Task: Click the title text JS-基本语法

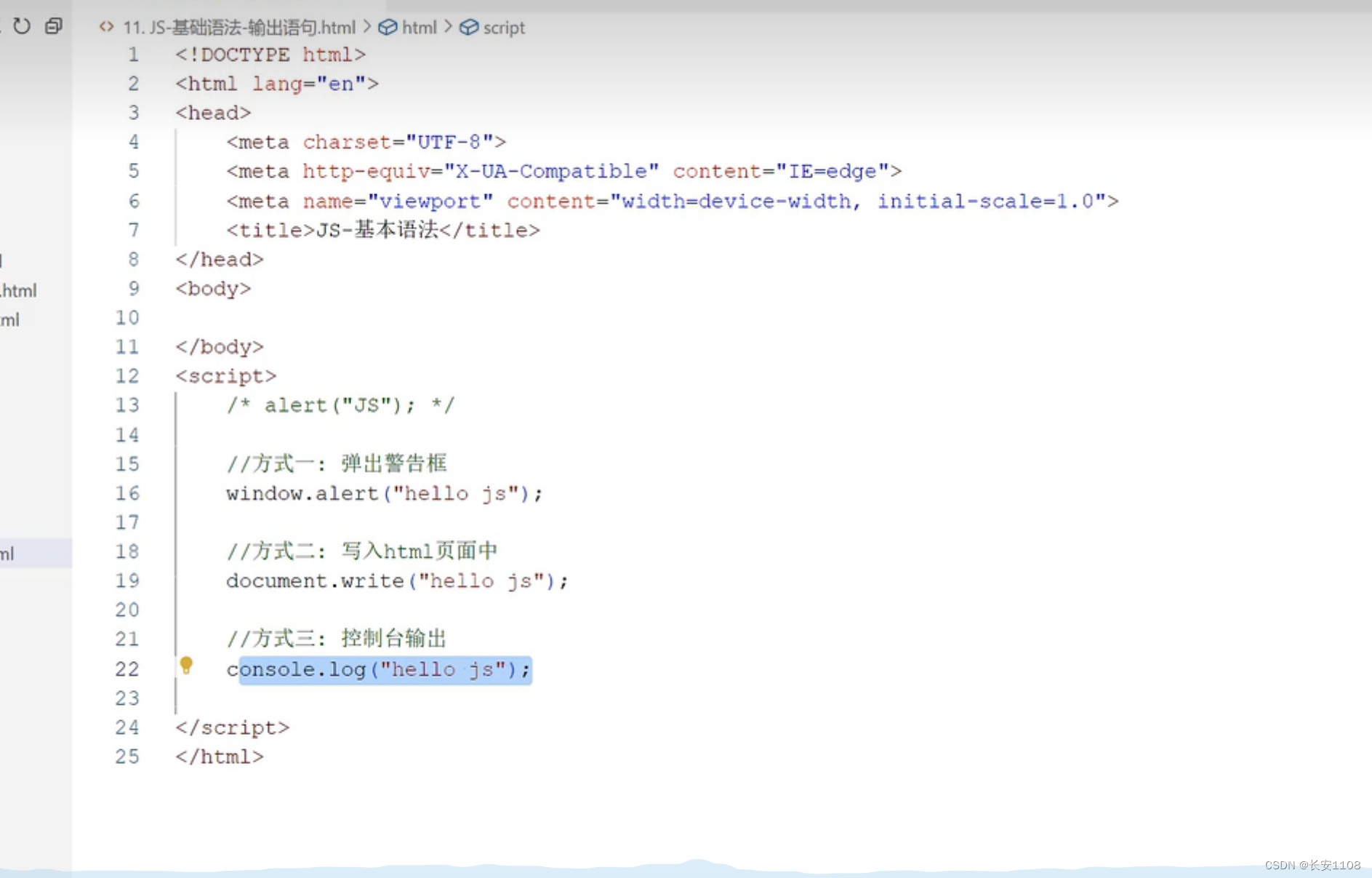Action: [377, 230]
